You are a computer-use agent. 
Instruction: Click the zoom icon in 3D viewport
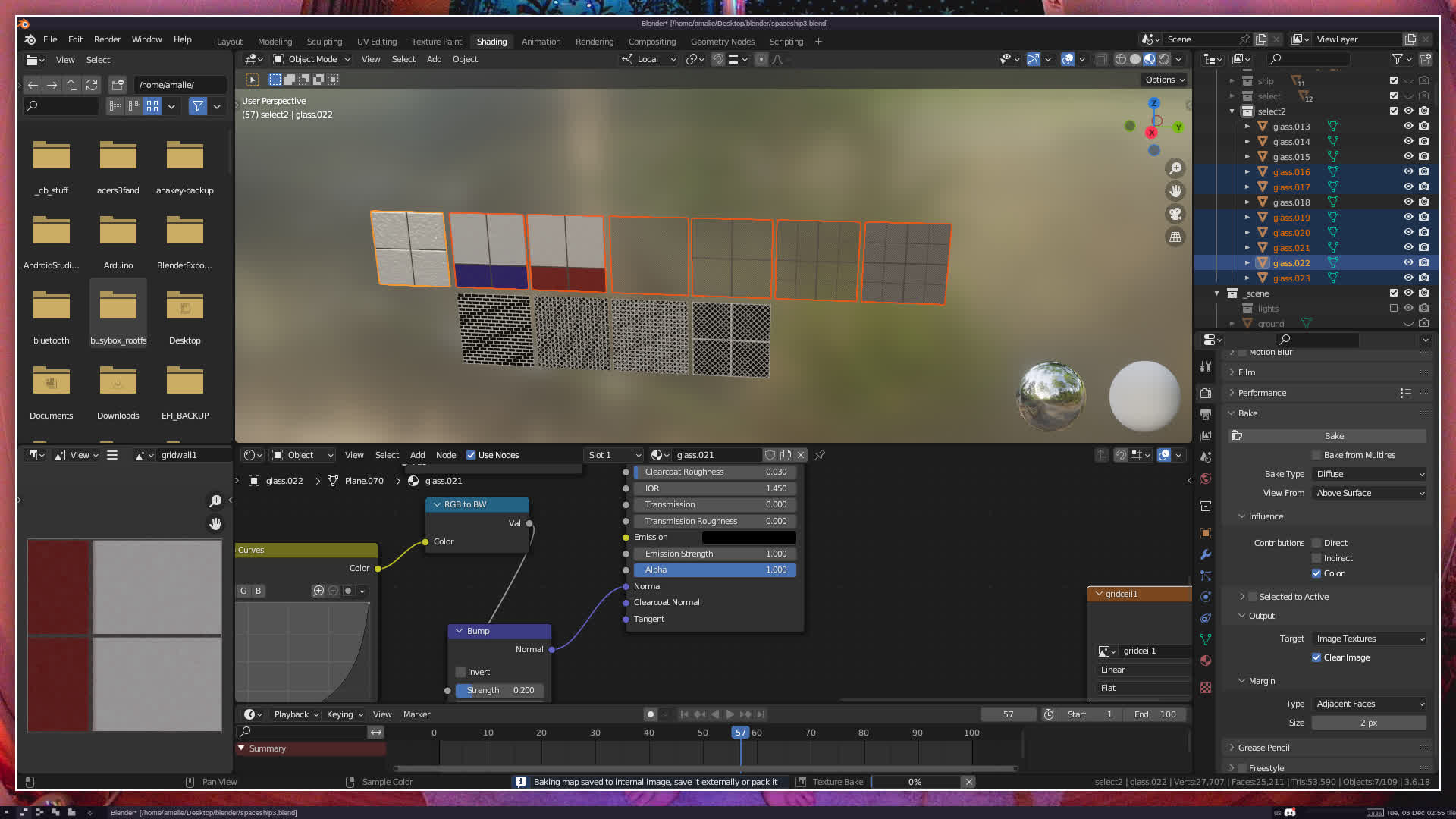click(x=1175, y=168)
